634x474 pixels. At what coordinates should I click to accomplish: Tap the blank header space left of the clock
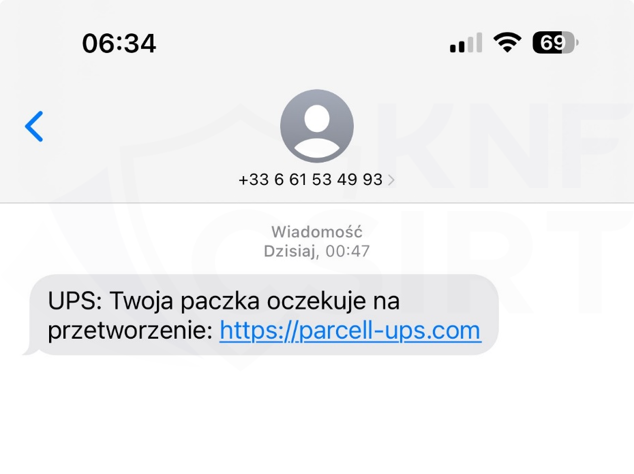[x=40, y=42]
